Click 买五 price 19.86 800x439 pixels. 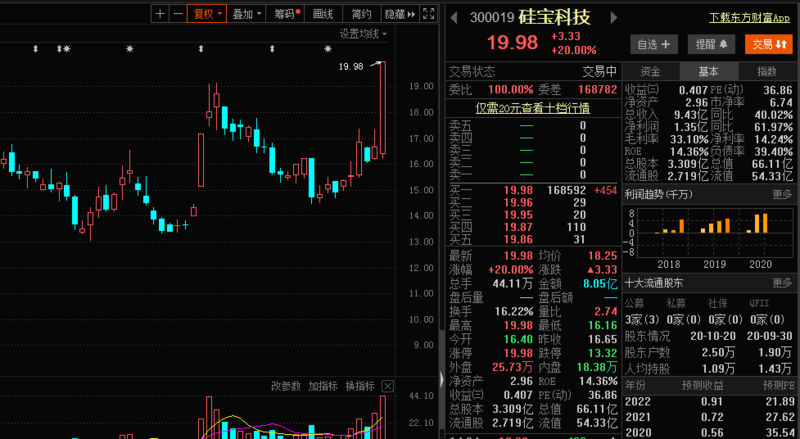[518, 239]
